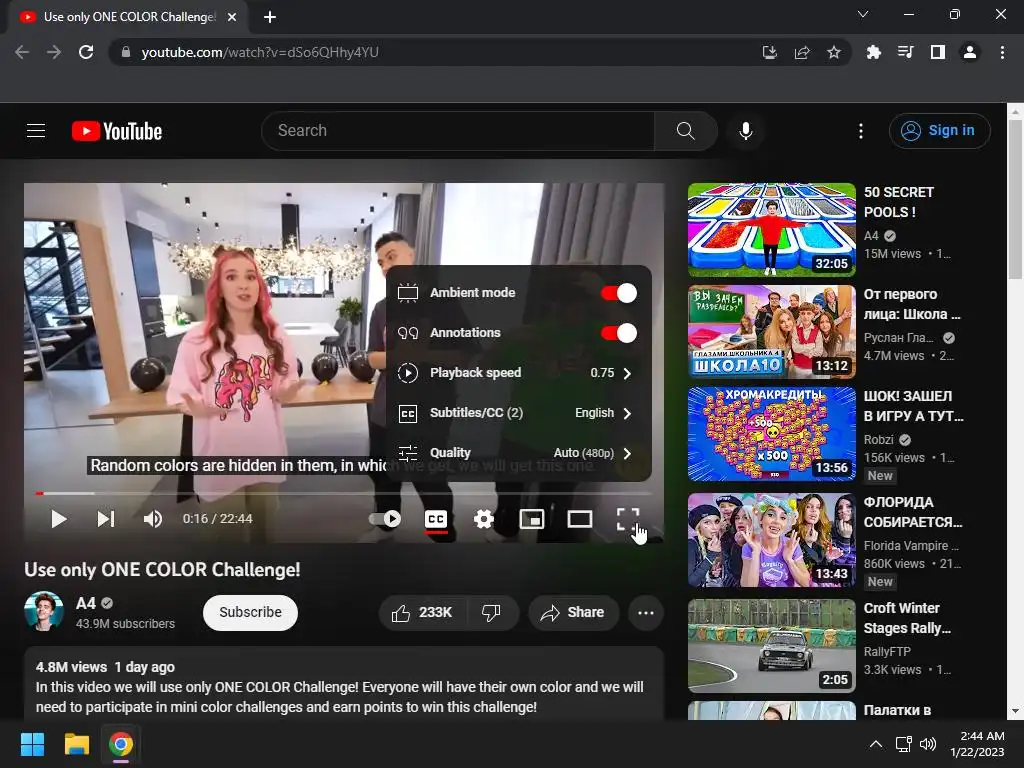The width and height of the screenshot is (1024, 768).
Task: Go to YouTube home via logo
Action: click(x=117, y=131)
